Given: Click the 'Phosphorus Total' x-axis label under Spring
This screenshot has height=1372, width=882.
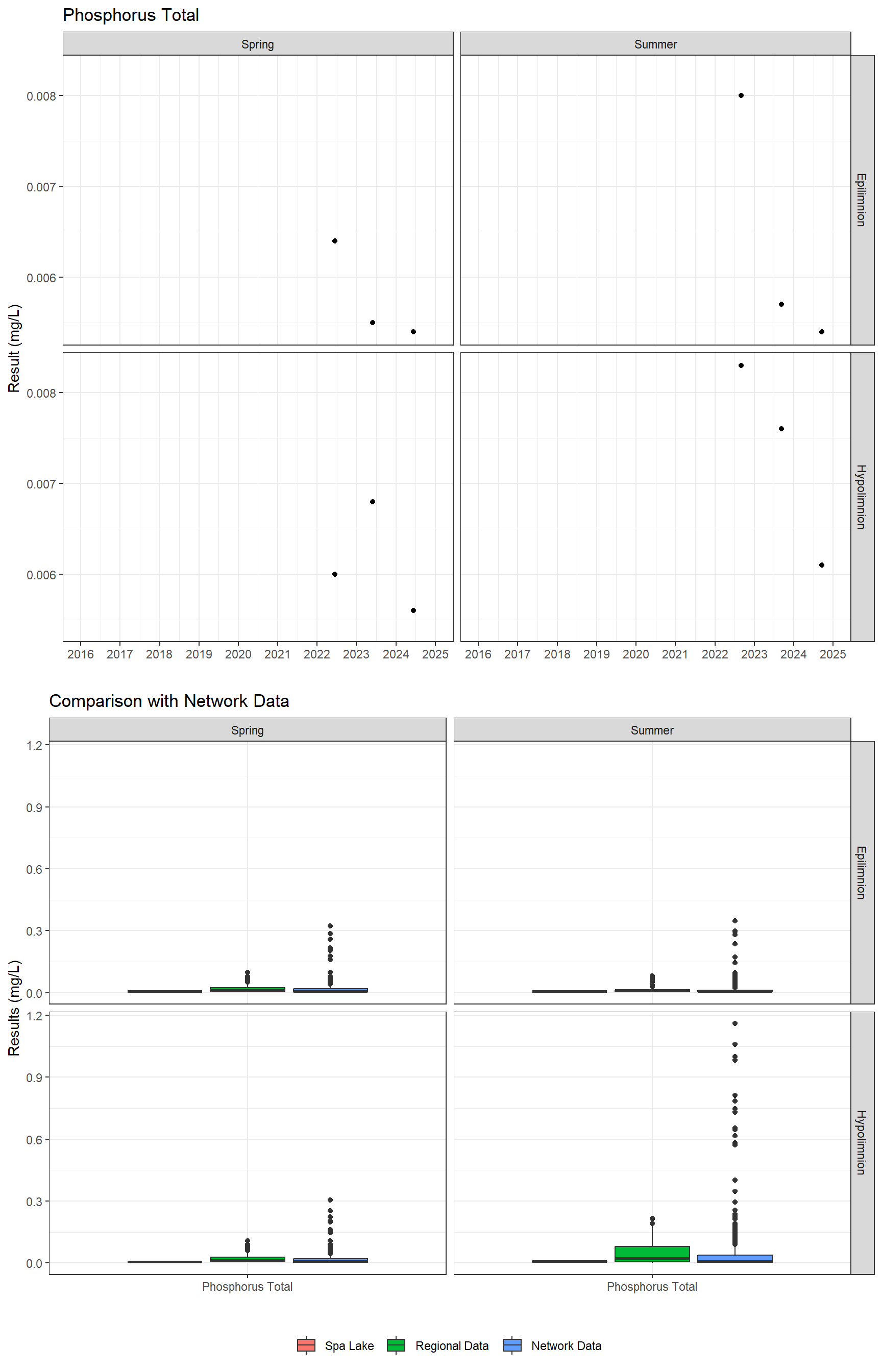Looking at the screenshot, I should (248, 1287).
